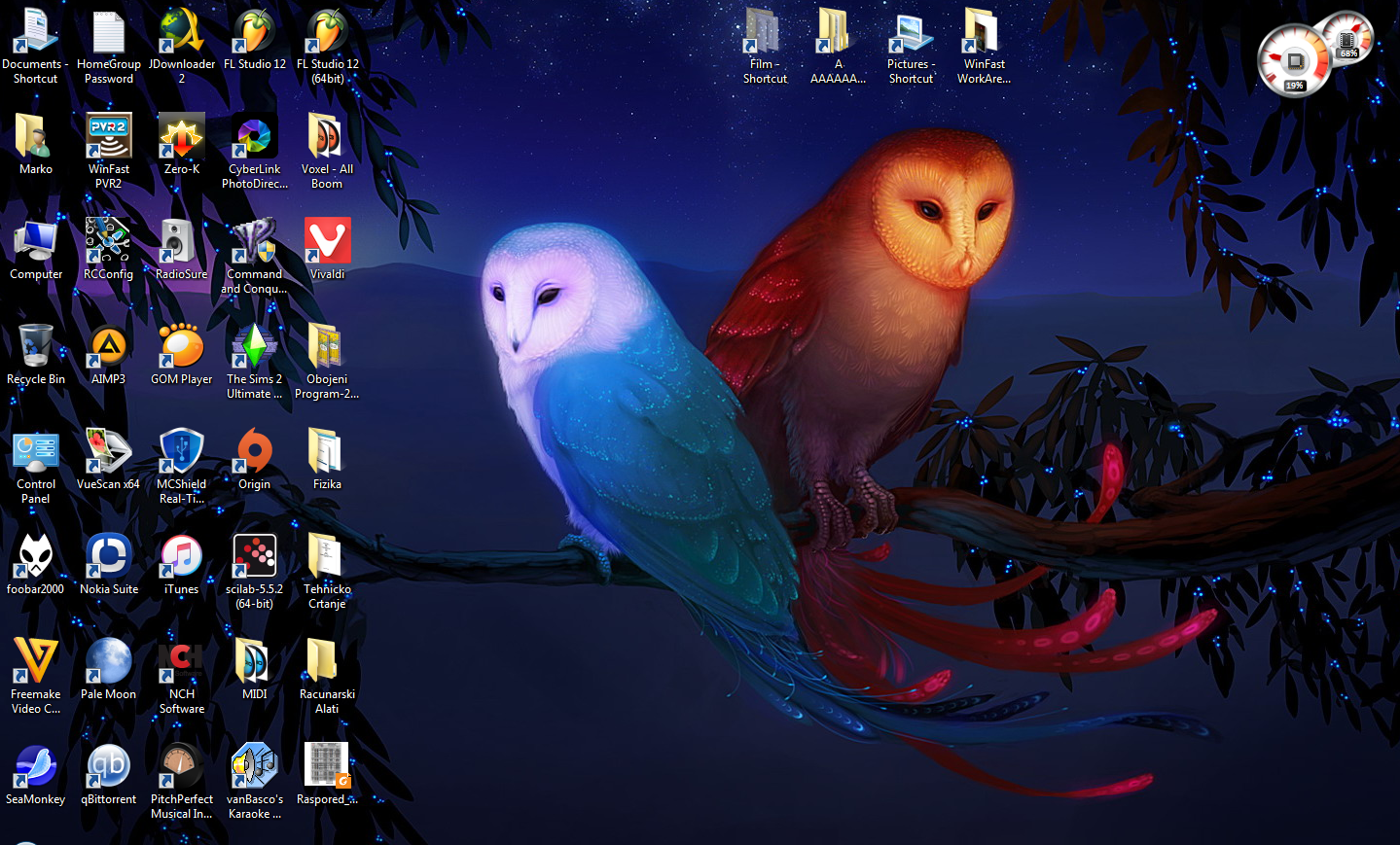The width and height of the screenshot is (1400, 845).
Task: Select the foobar2000 shortcut
Action: pyautogui.click(x=36, y=555)
